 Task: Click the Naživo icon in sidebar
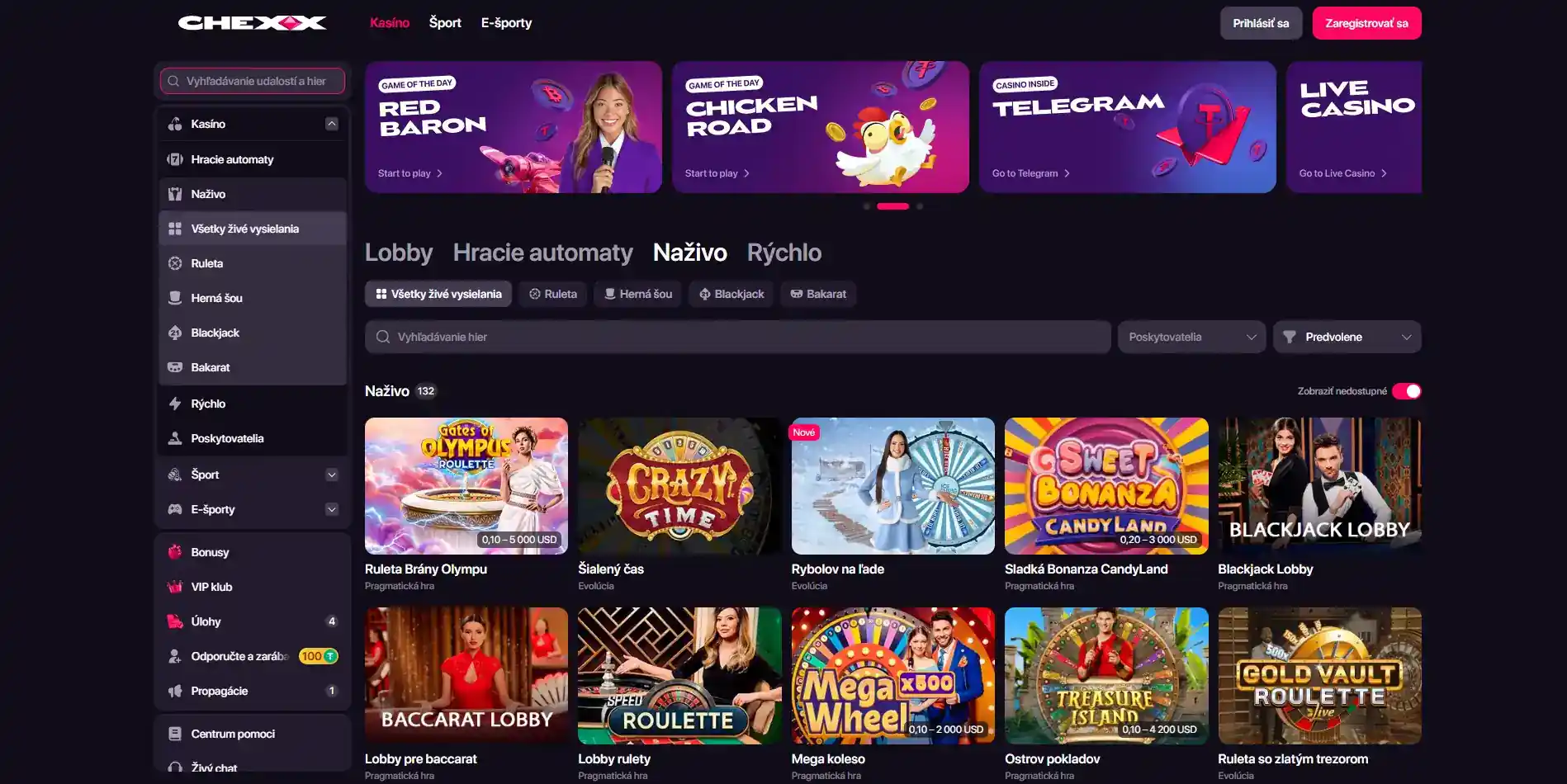coord(175,194)
